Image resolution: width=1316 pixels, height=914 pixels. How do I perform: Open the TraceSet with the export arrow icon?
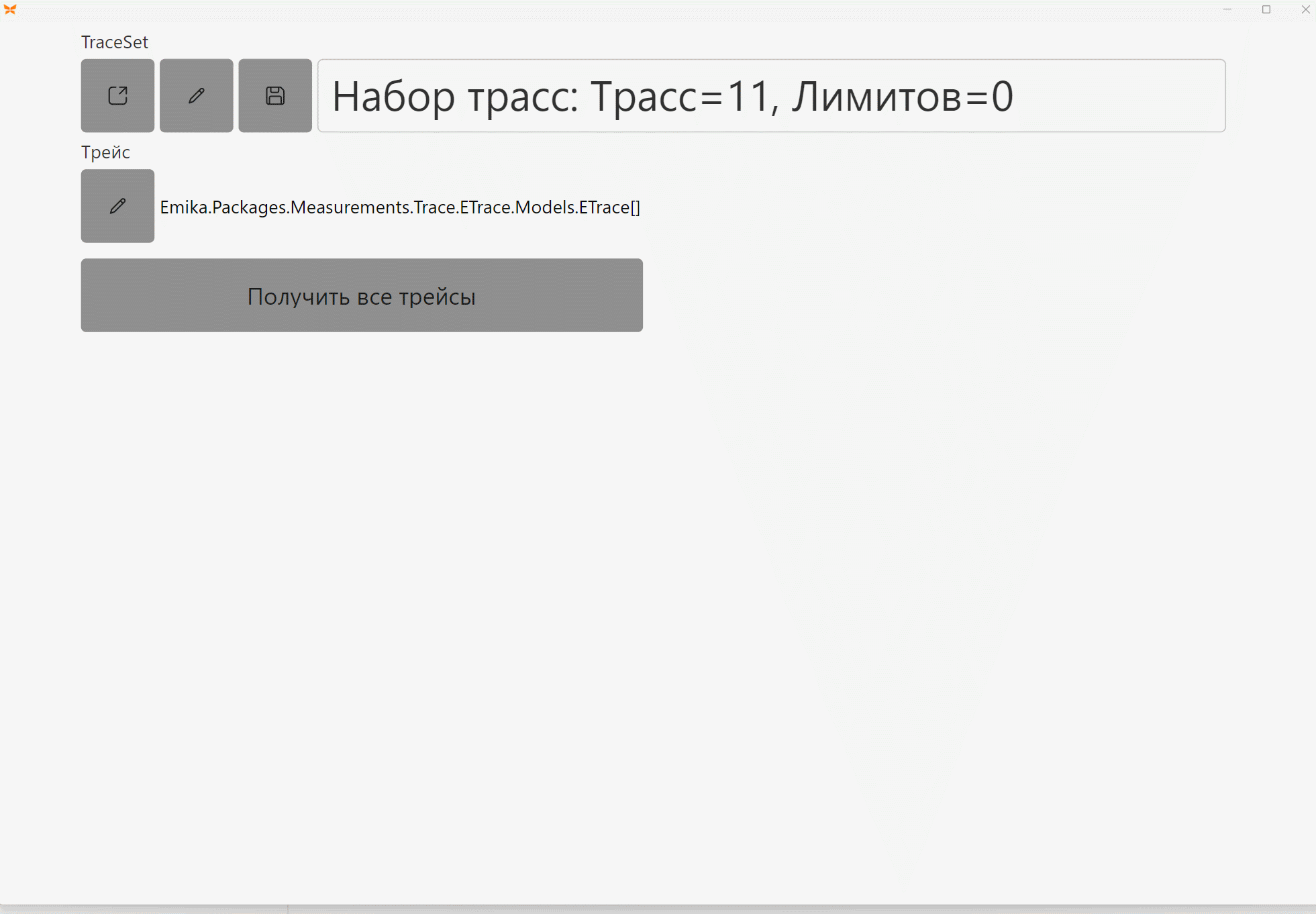[x=117, y=95]
